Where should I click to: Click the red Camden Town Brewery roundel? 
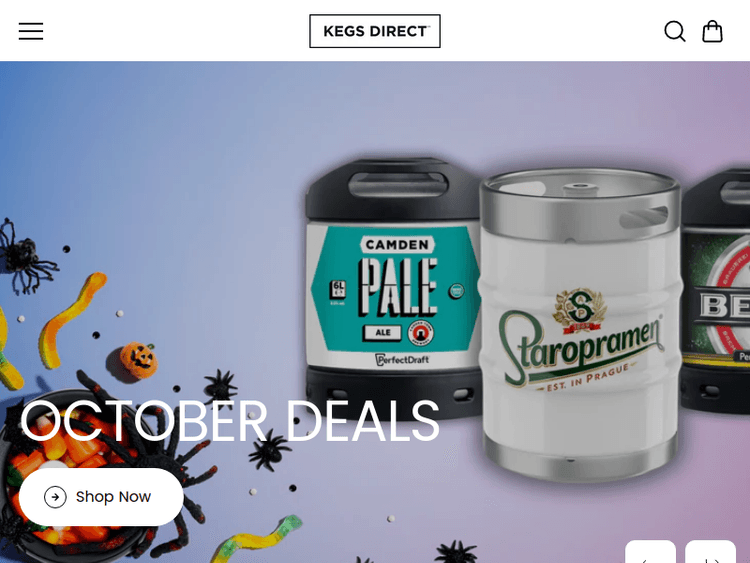tap(420, 333)
